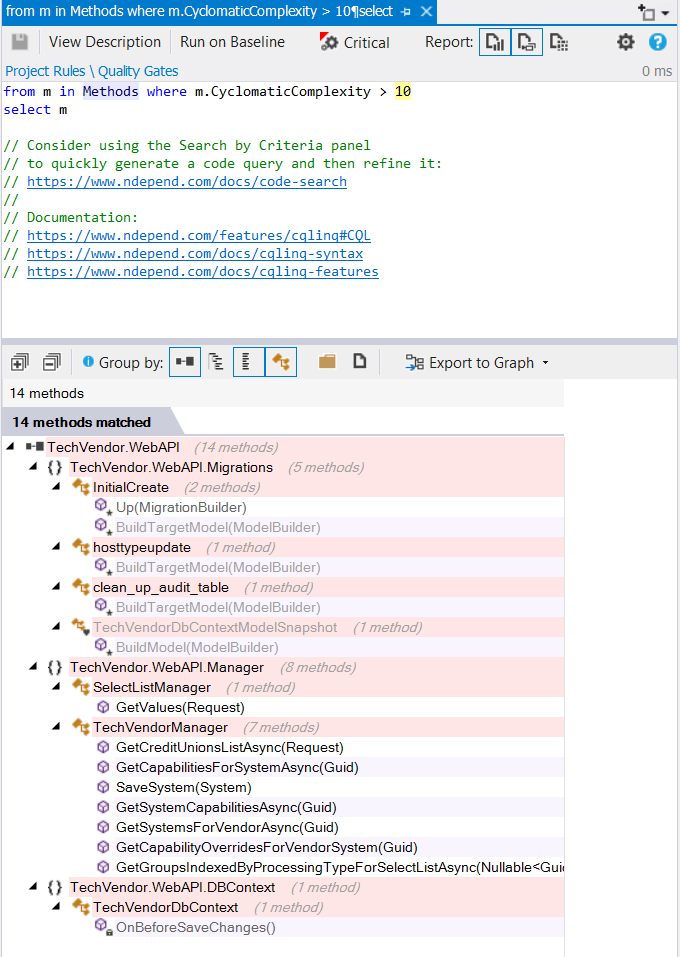Click TechVendor.WebAPI assembly icon
The image size is (680, 957).
35,447
